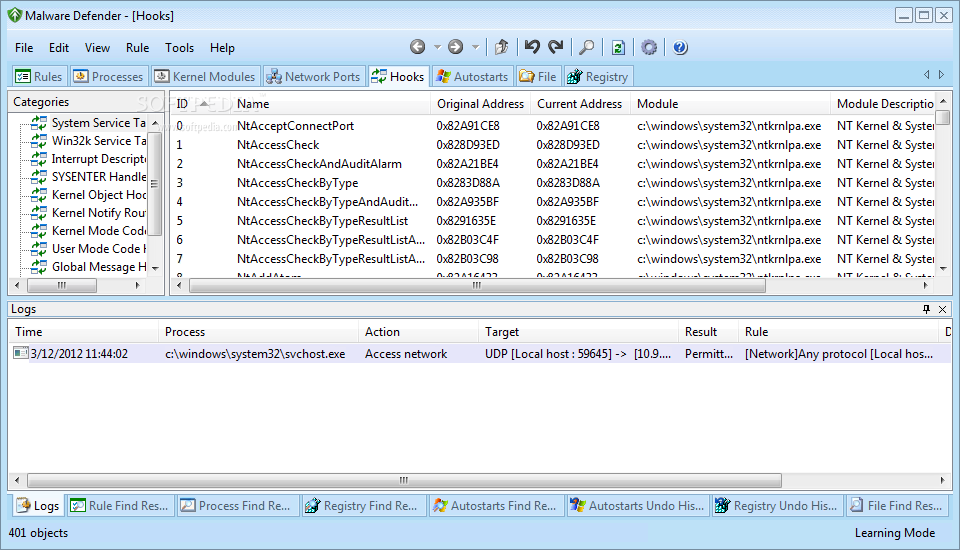Switch to the Network Ports tab

pos(314,77)
